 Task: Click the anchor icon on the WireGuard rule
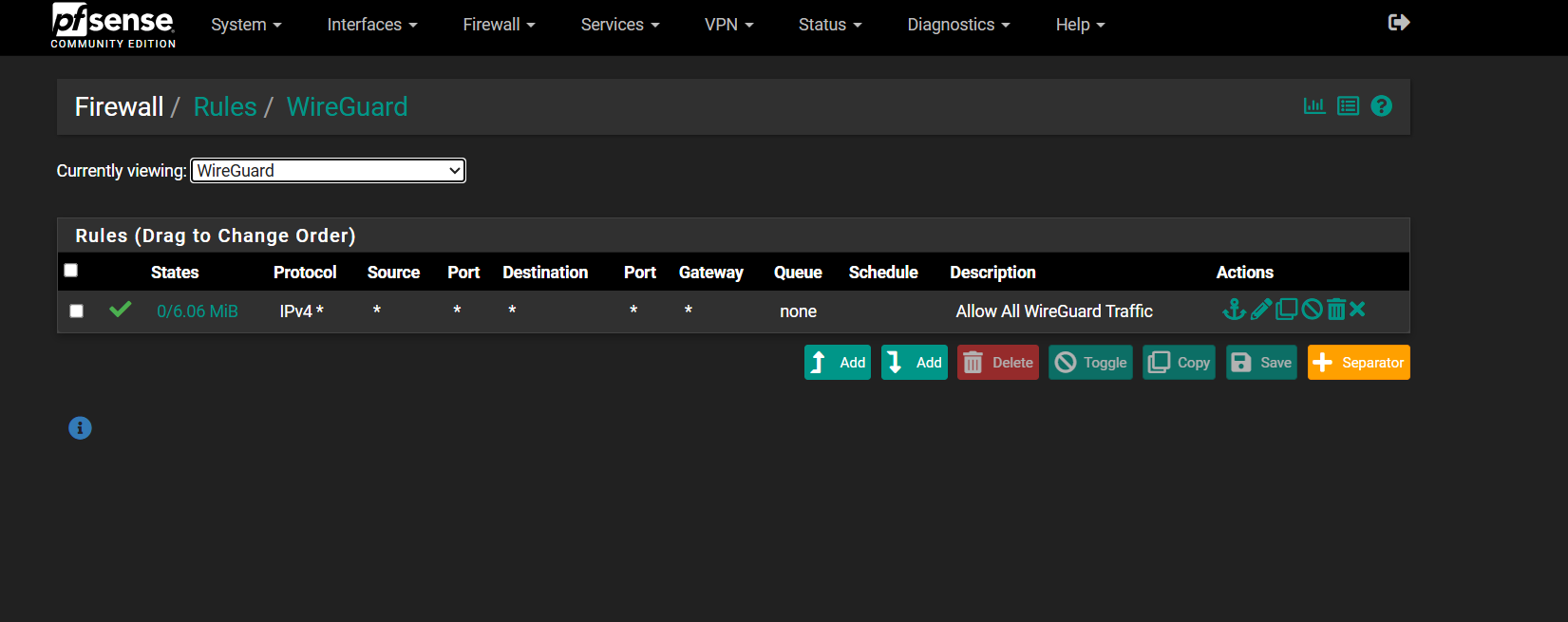point(1234,310)
